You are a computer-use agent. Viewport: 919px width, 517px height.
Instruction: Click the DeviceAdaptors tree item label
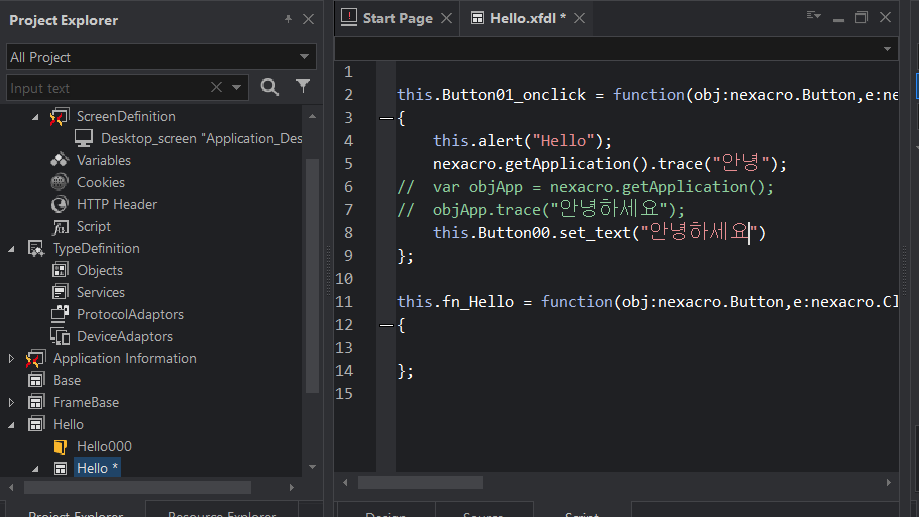(x=125, y=336)
